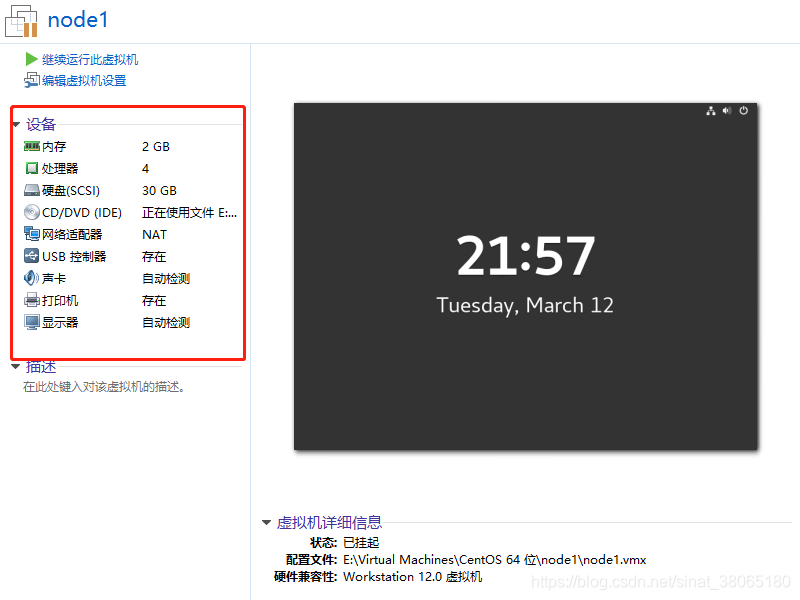This screenshot has height=600, width=800.
Task: Collapse the 设备 devices section
Action: (14, 124)
